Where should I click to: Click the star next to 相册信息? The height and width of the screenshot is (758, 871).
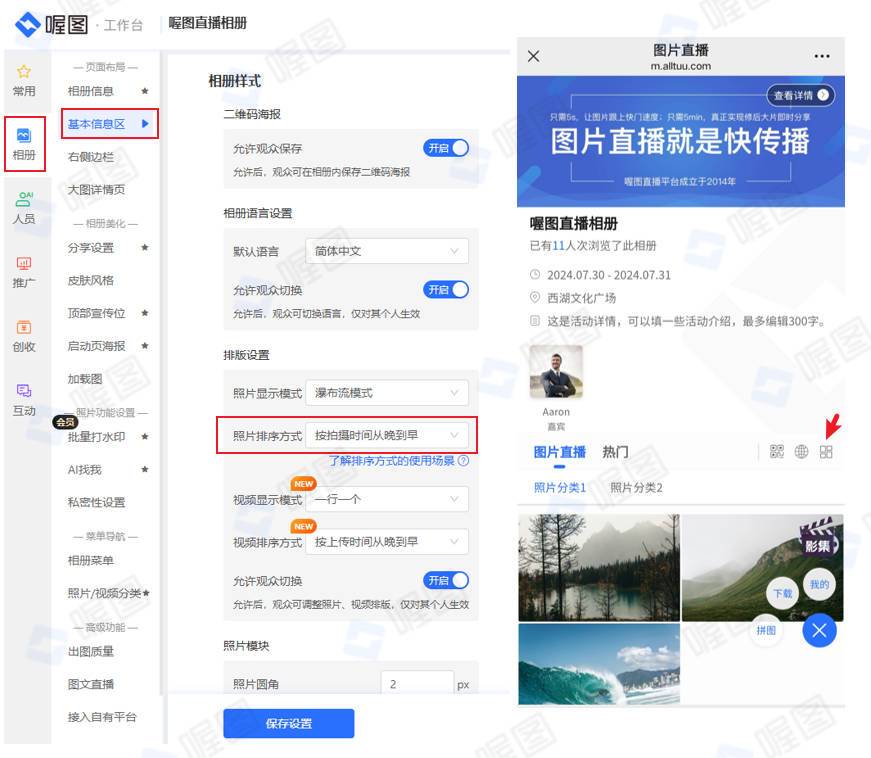click(145, 91)
